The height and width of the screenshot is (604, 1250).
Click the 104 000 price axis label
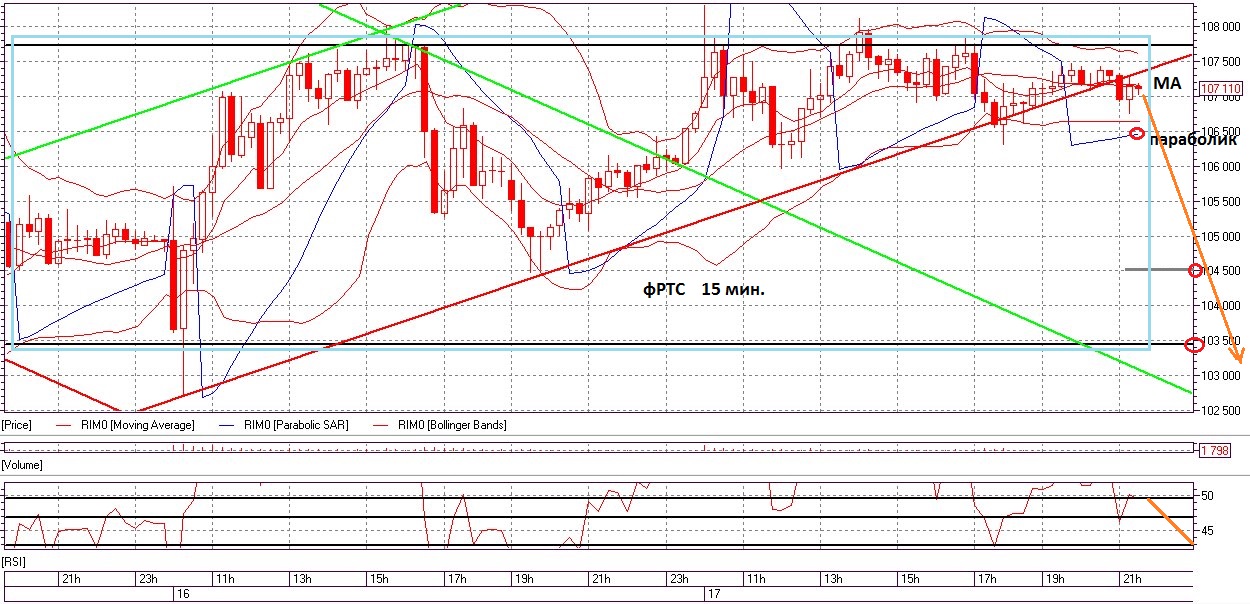(x=1222, y=306)
